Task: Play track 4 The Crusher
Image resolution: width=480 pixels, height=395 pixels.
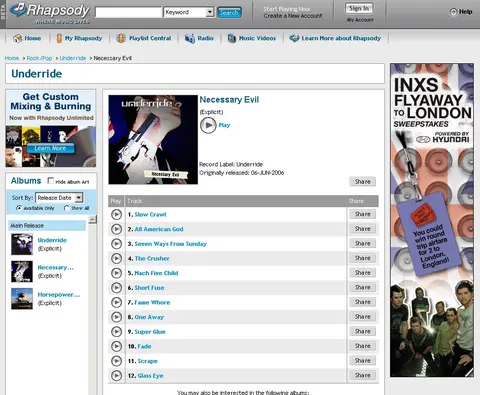Action: (116, 258)
